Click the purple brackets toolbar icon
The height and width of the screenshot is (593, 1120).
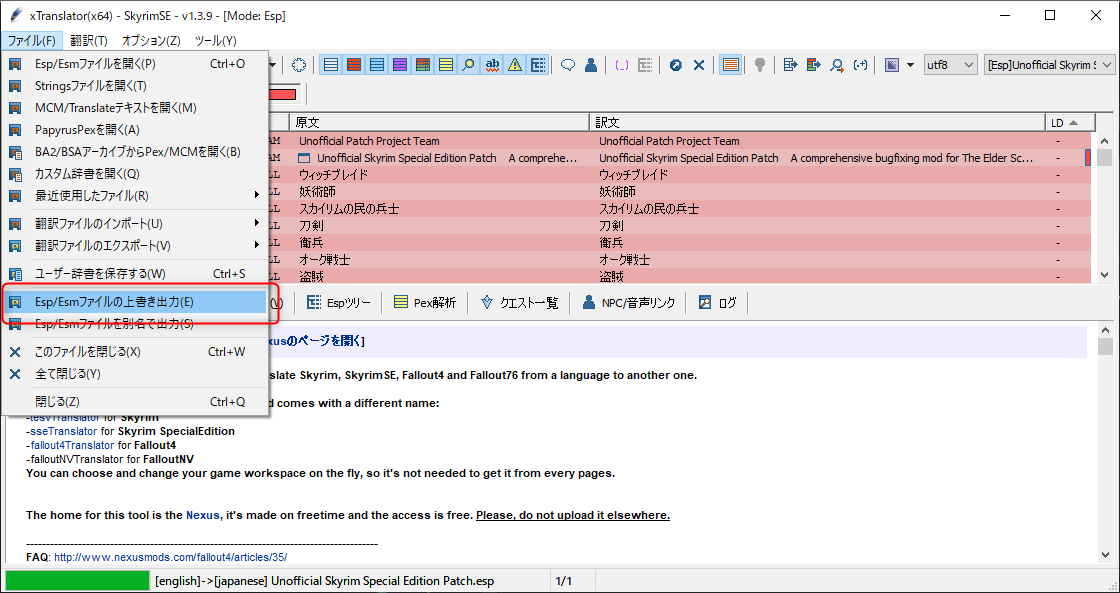pyautogui.click(x=621, y=65)
